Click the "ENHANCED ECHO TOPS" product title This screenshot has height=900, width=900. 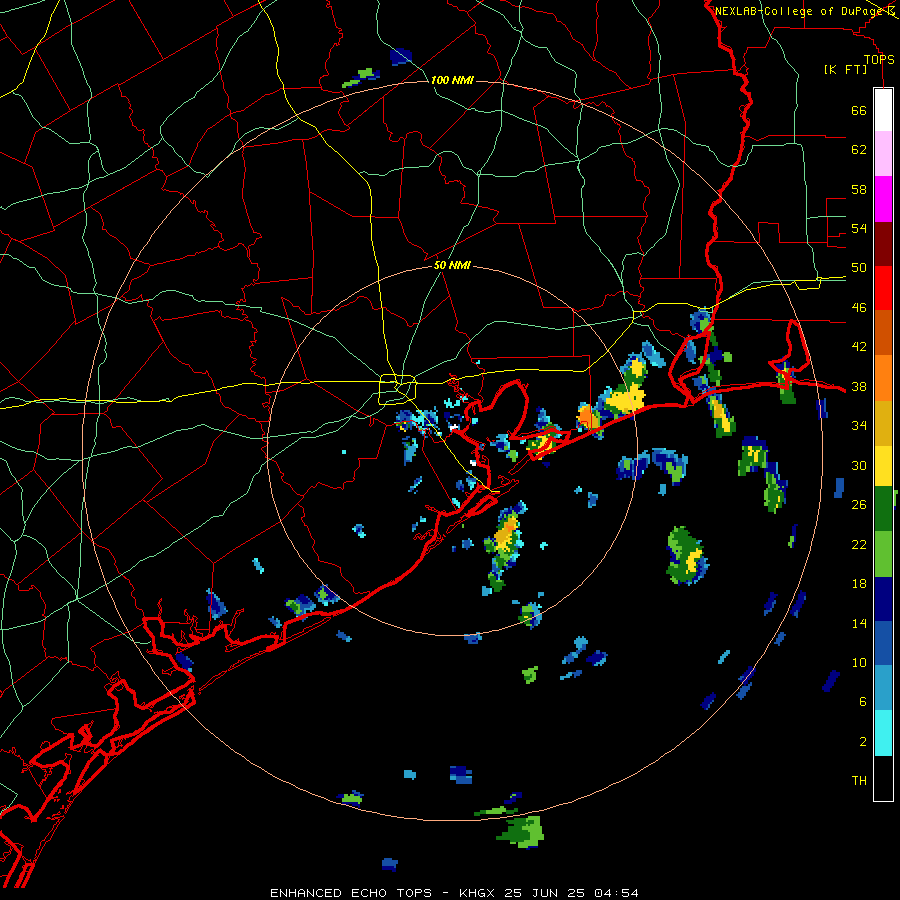tap(351, 893)
